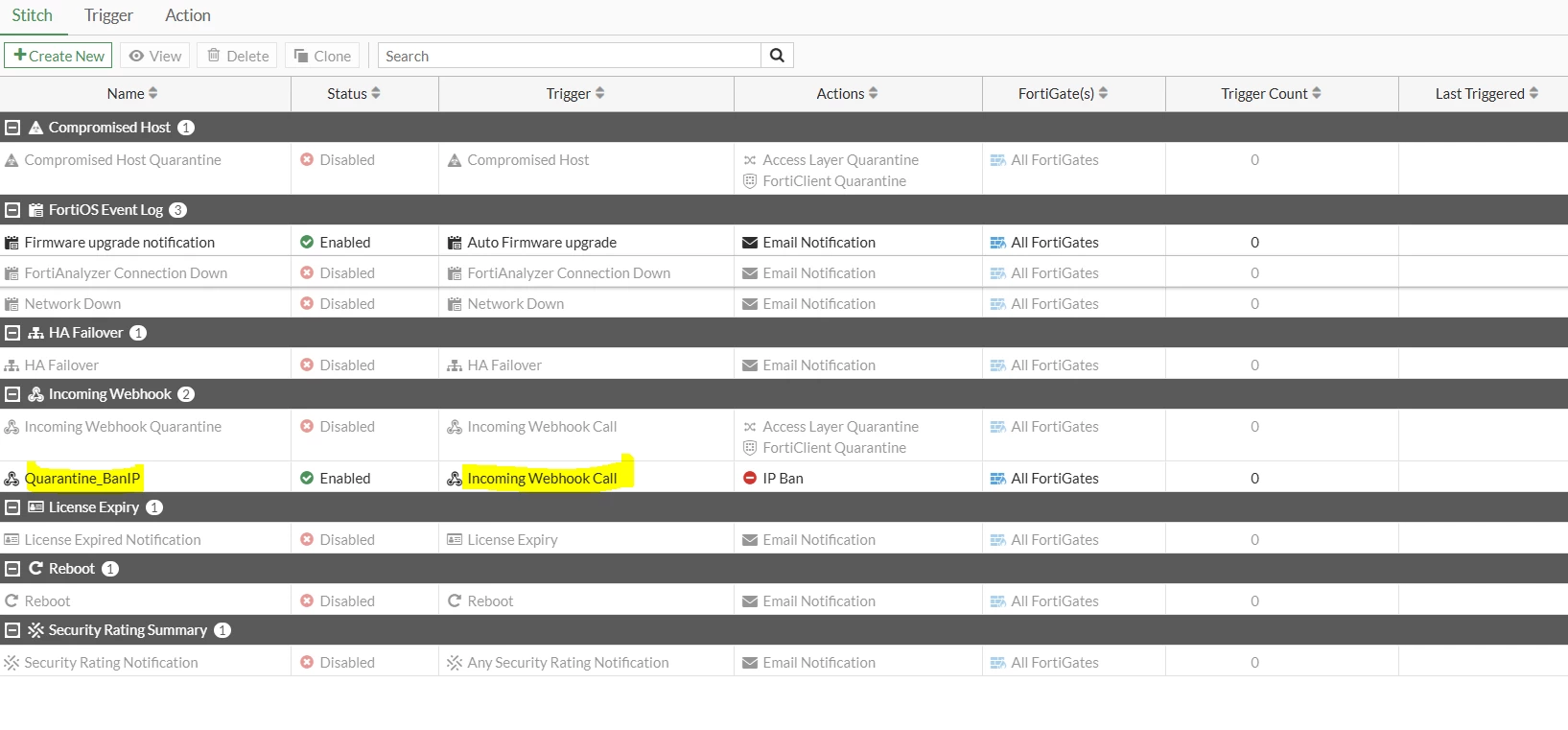Select the Incoming Webhook Quarantine stitch name
Image resolution: width=1568 pixels, height=730 pixels.
(123, 427)
